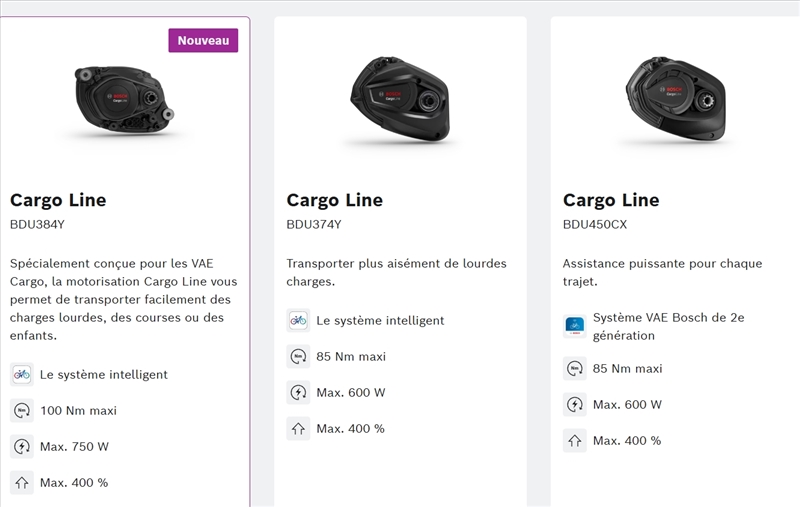Click the BDU450CX model number text
This screenshot has width=800, height=507.
(x=595, y=225)
